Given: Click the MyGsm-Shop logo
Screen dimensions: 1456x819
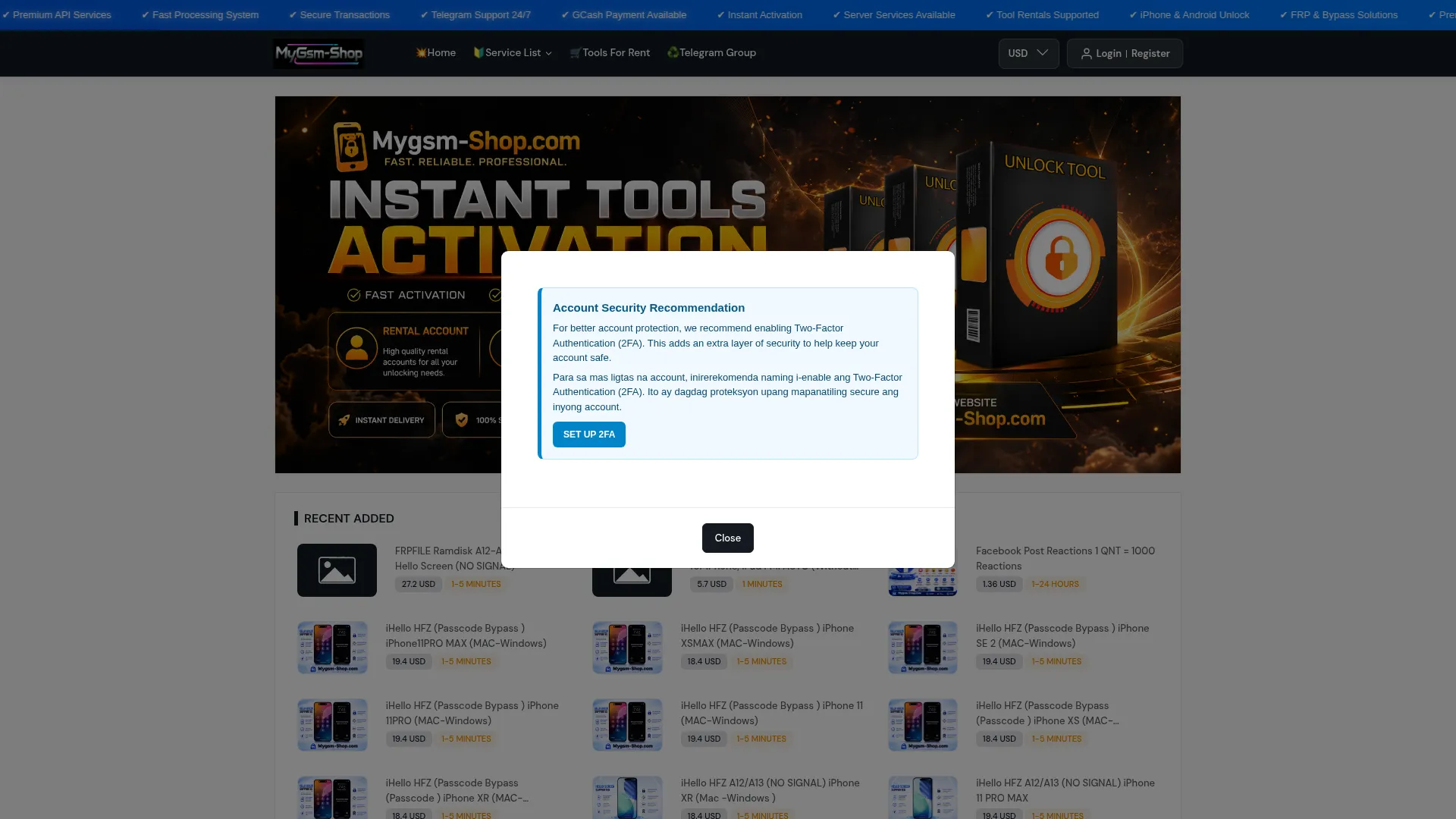Looking at the screenshot, I should pos(318,54).
